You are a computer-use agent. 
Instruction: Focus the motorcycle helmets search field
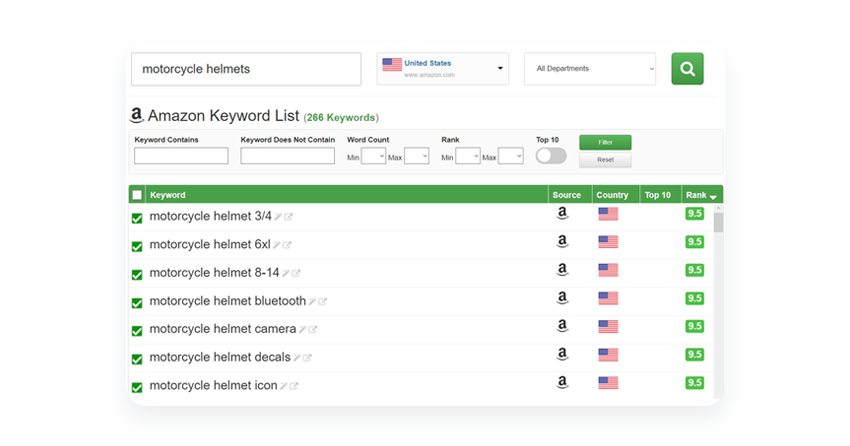coord(246,69)
